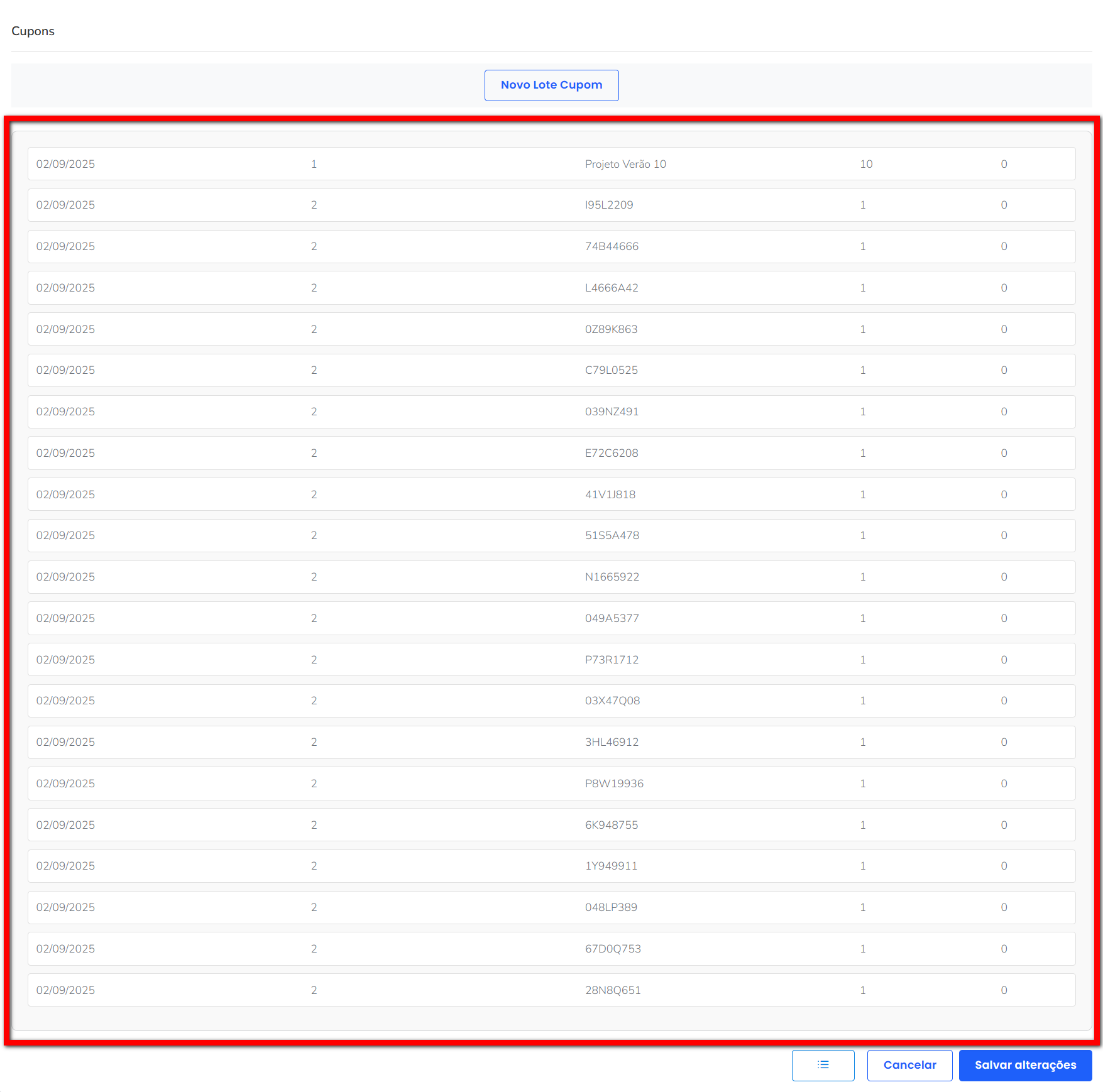Choose coupon code 3HL46912

pos(612,742)
